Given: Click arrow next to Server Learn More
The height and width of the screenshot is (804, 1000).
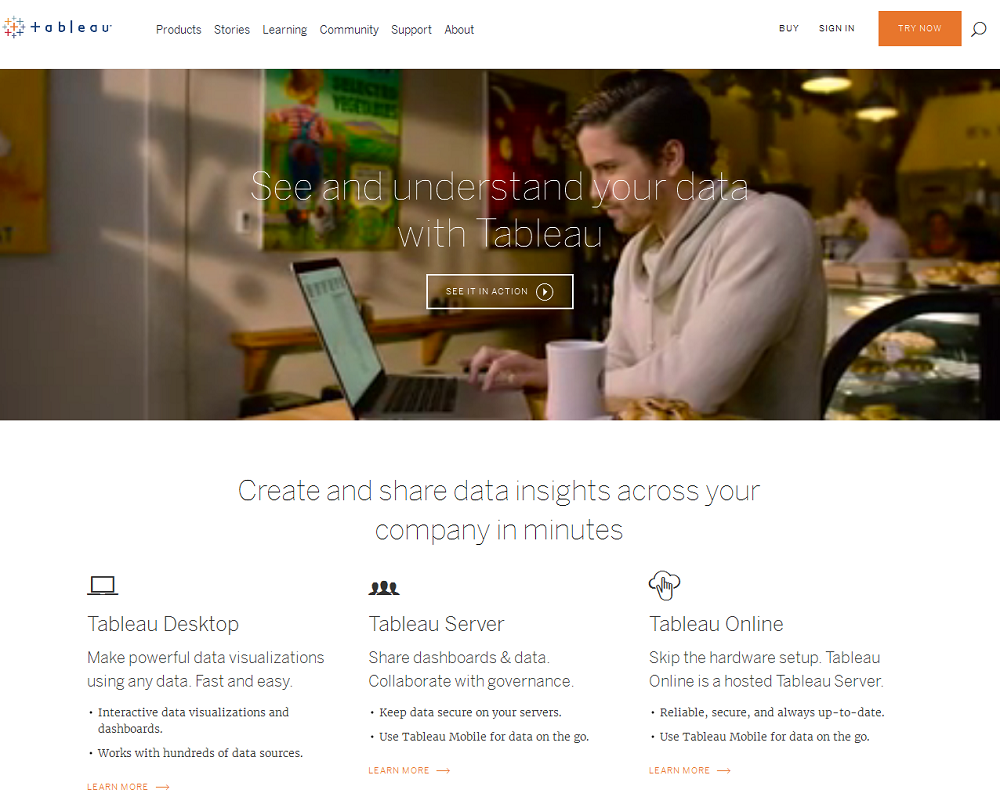Looking at the screenshot, I should (443, 771).
